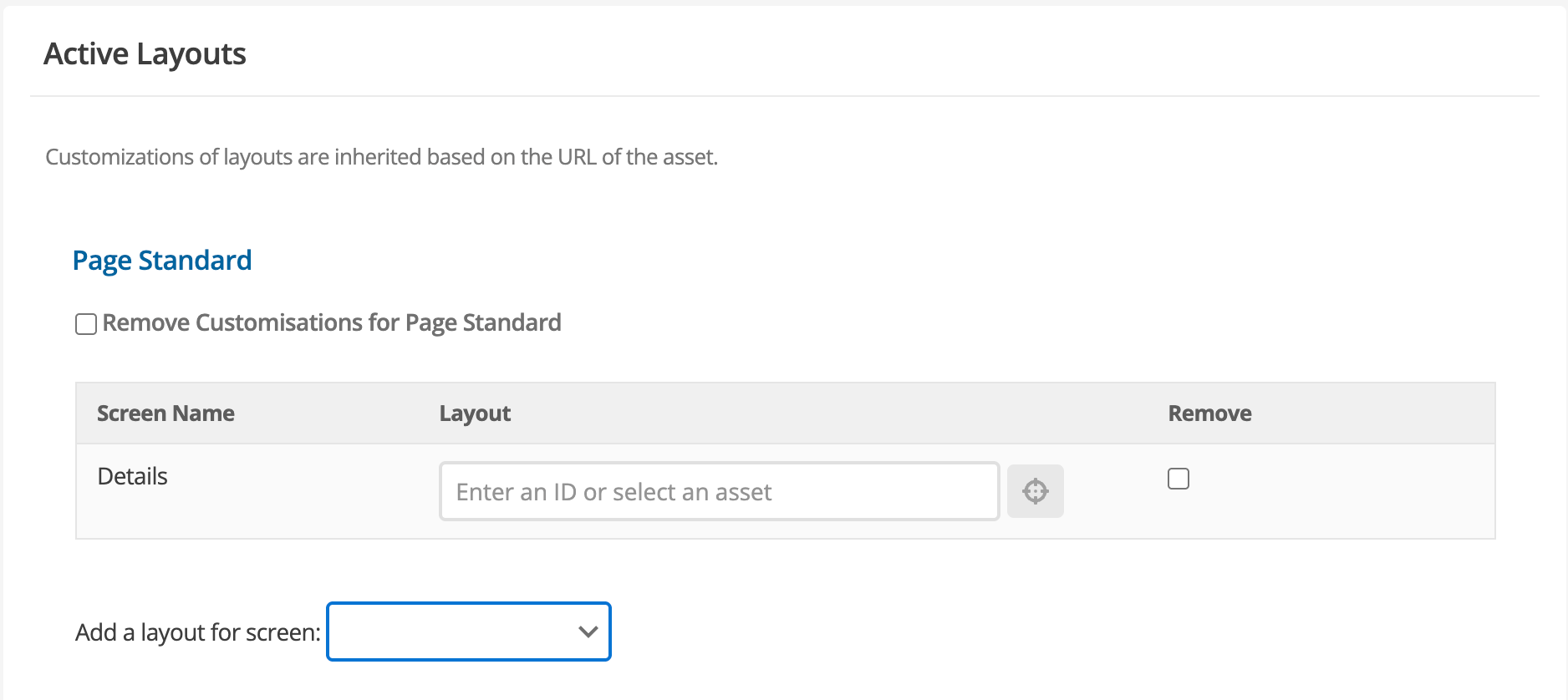This screenshot has height=700, width=1568.
Task: Check the Remove box in Details row
Action: point(1178,479)
